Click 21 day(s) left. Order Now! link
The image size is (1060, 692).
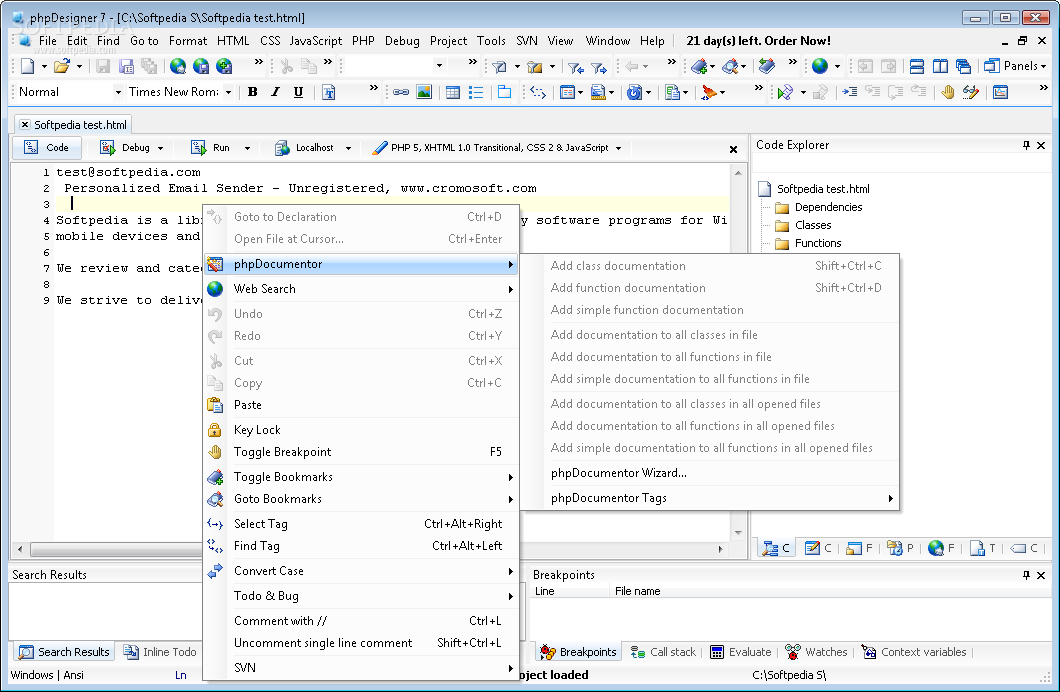(758, 41)
